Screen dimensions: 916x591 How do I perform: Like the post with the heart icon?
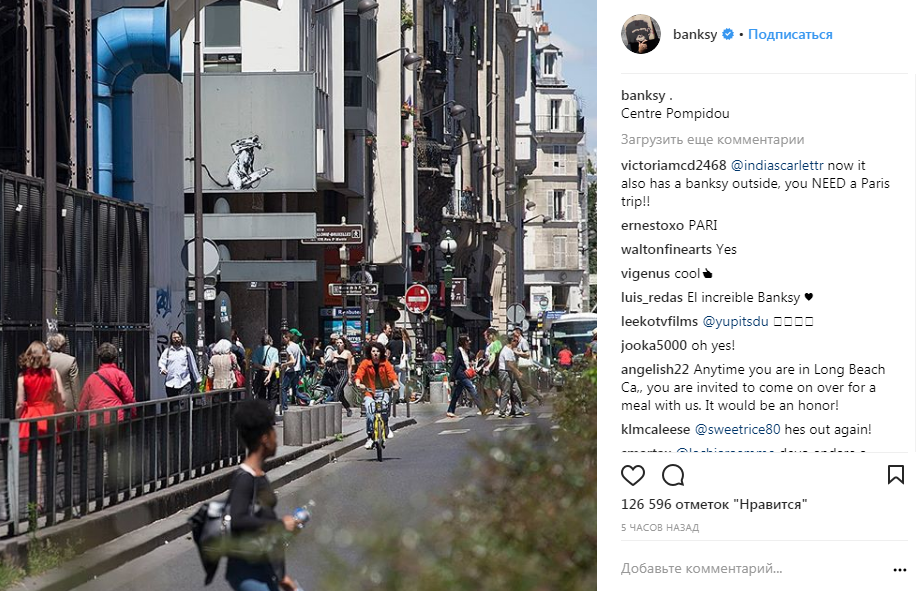point(633,475)
